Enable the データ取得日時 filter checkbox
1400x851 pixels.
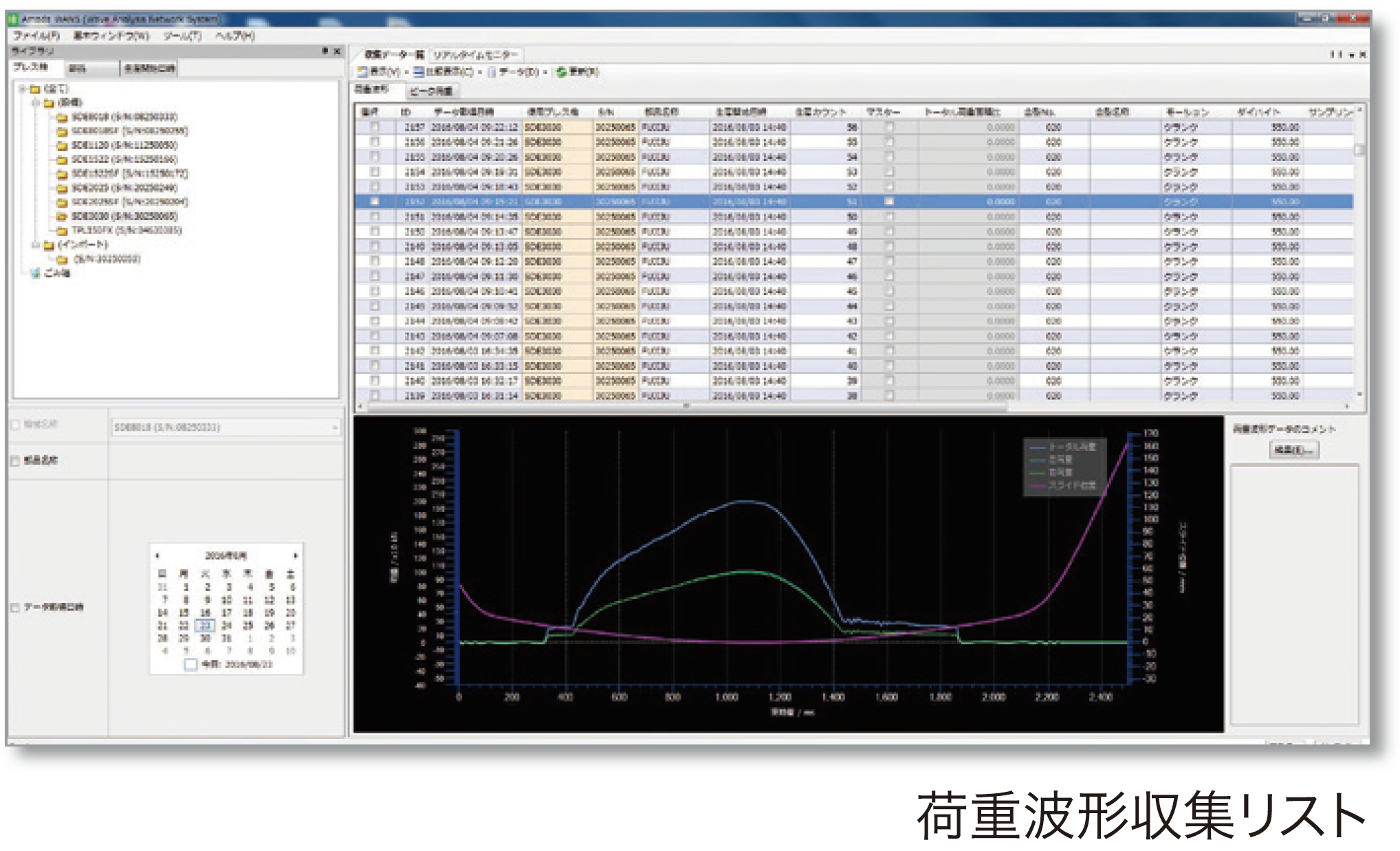coord(15,608)
